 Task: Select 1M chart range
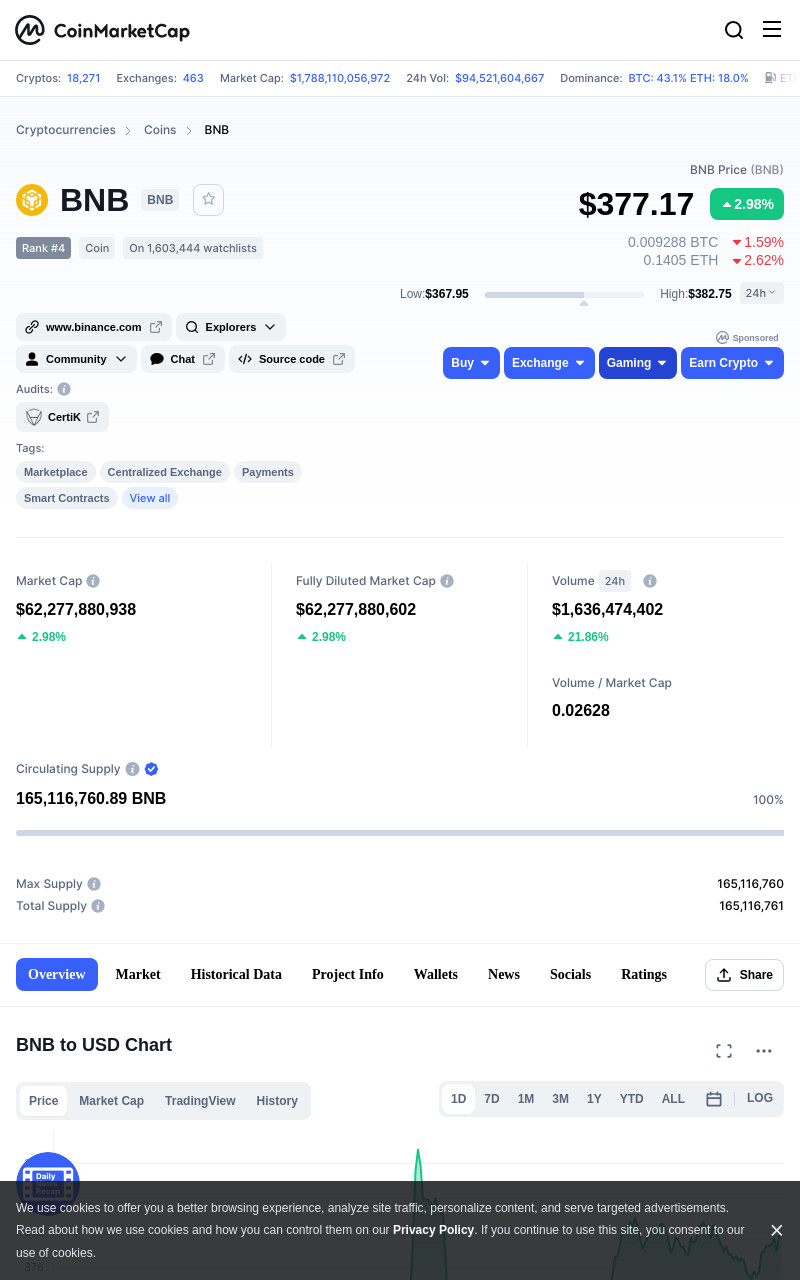click(526, 1099)
